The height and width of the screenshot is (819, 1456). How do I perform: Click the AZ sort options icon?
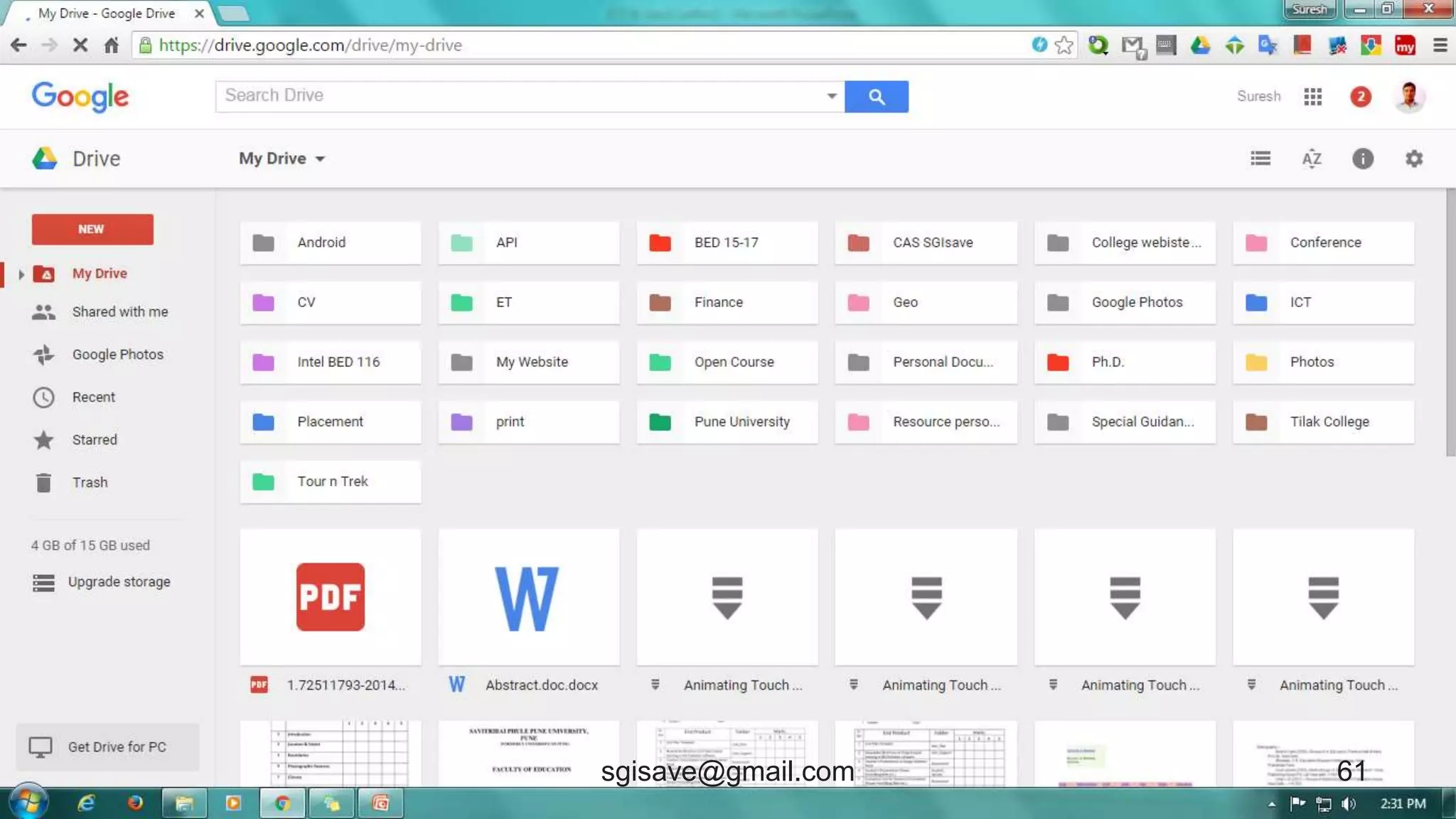pos(1311,158)
